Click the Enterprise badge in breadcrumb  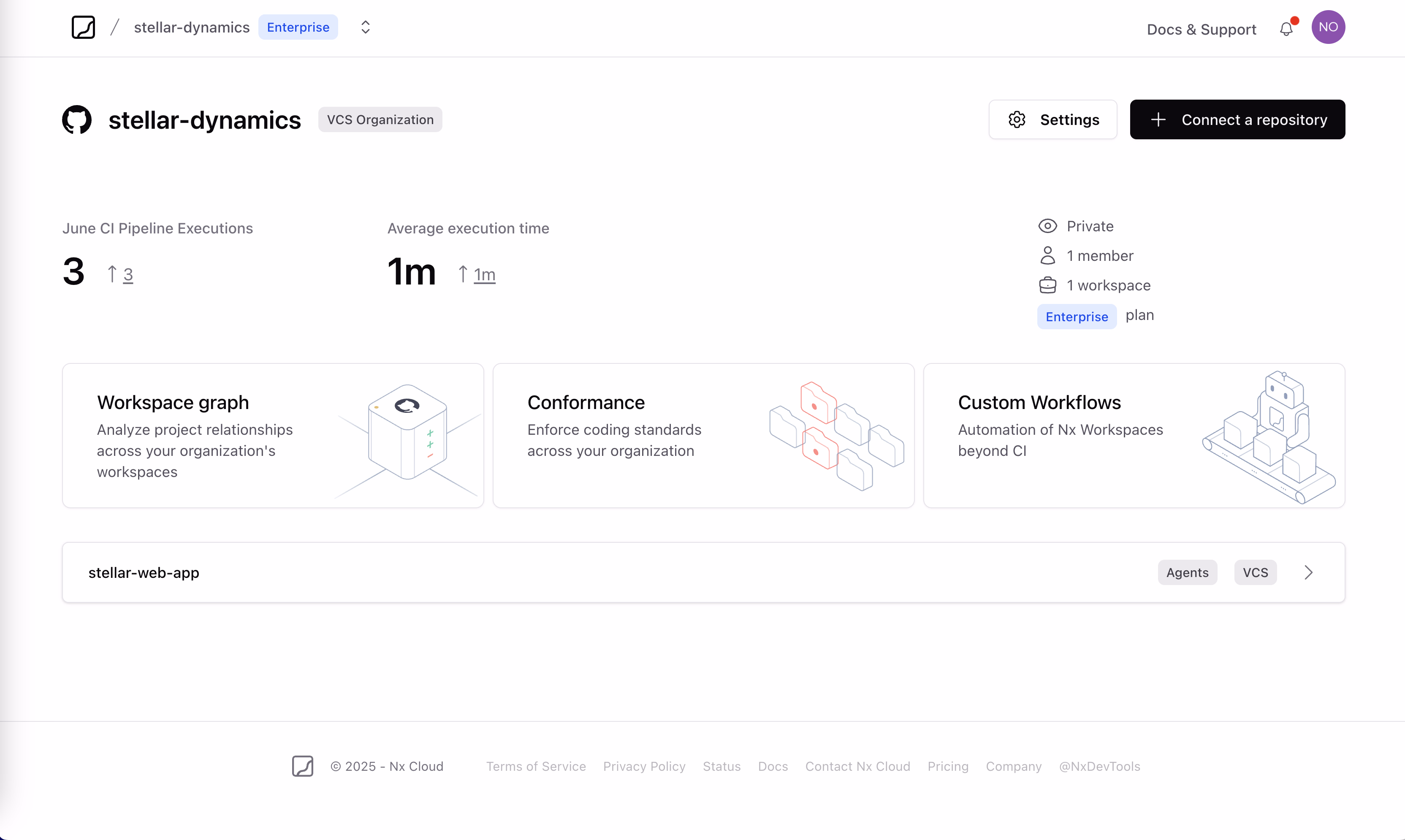click(x=298, y=27)
